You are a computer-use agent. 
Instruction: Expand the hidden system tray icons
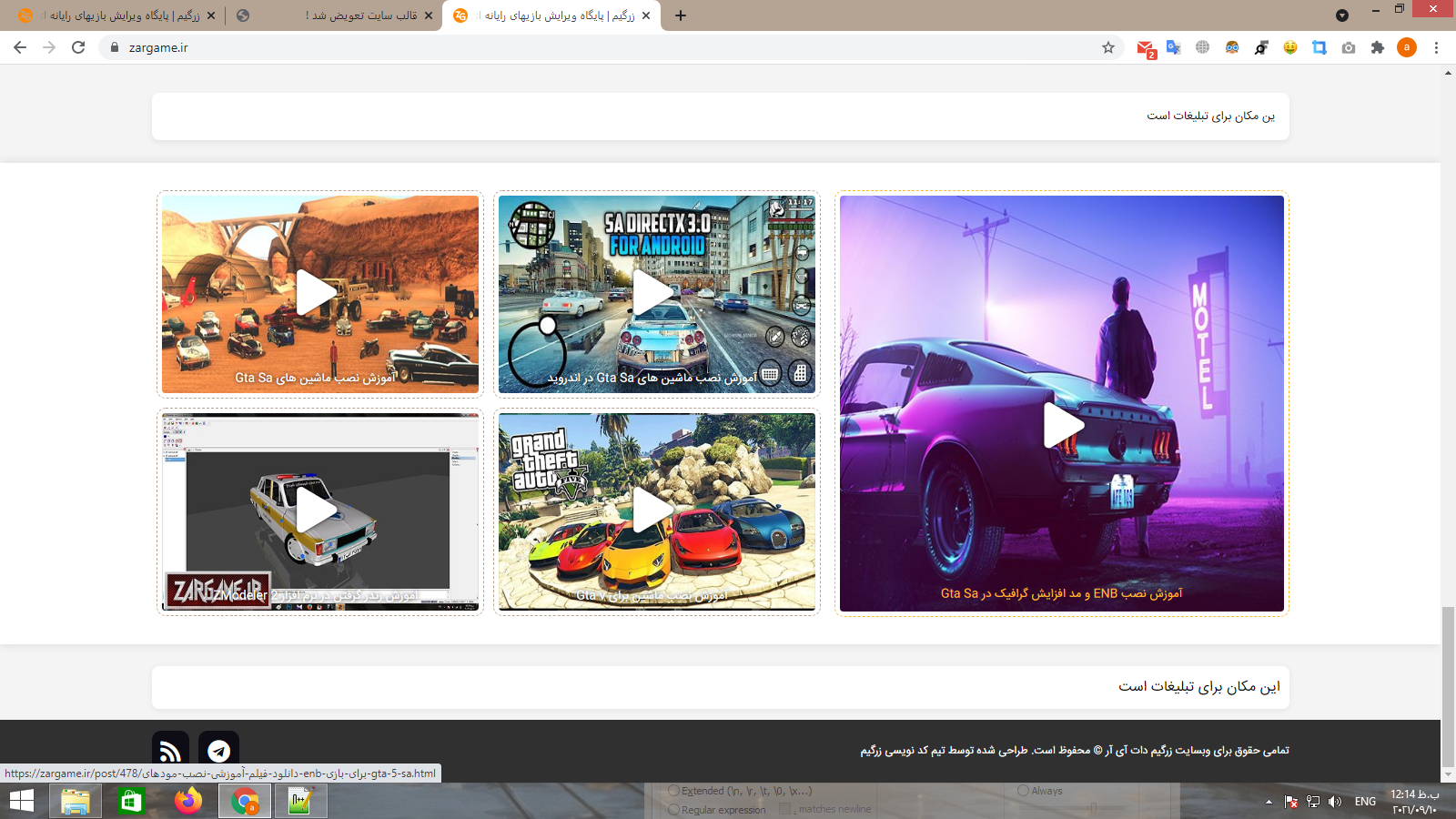pyautogui.click(x=1269, y=802)
